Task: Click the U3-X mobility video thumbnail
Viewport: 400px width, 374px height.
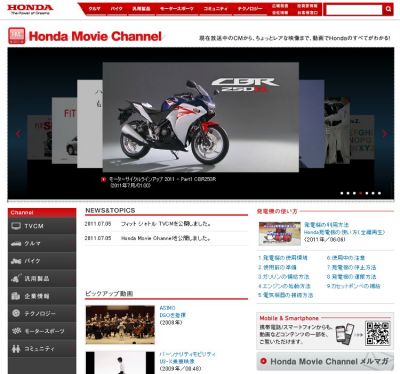Action: 120,363
